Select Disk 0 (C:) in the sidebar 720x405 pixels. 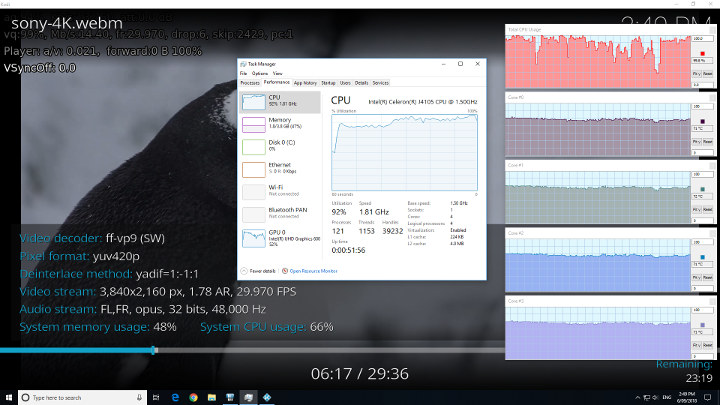click(280, 147)
